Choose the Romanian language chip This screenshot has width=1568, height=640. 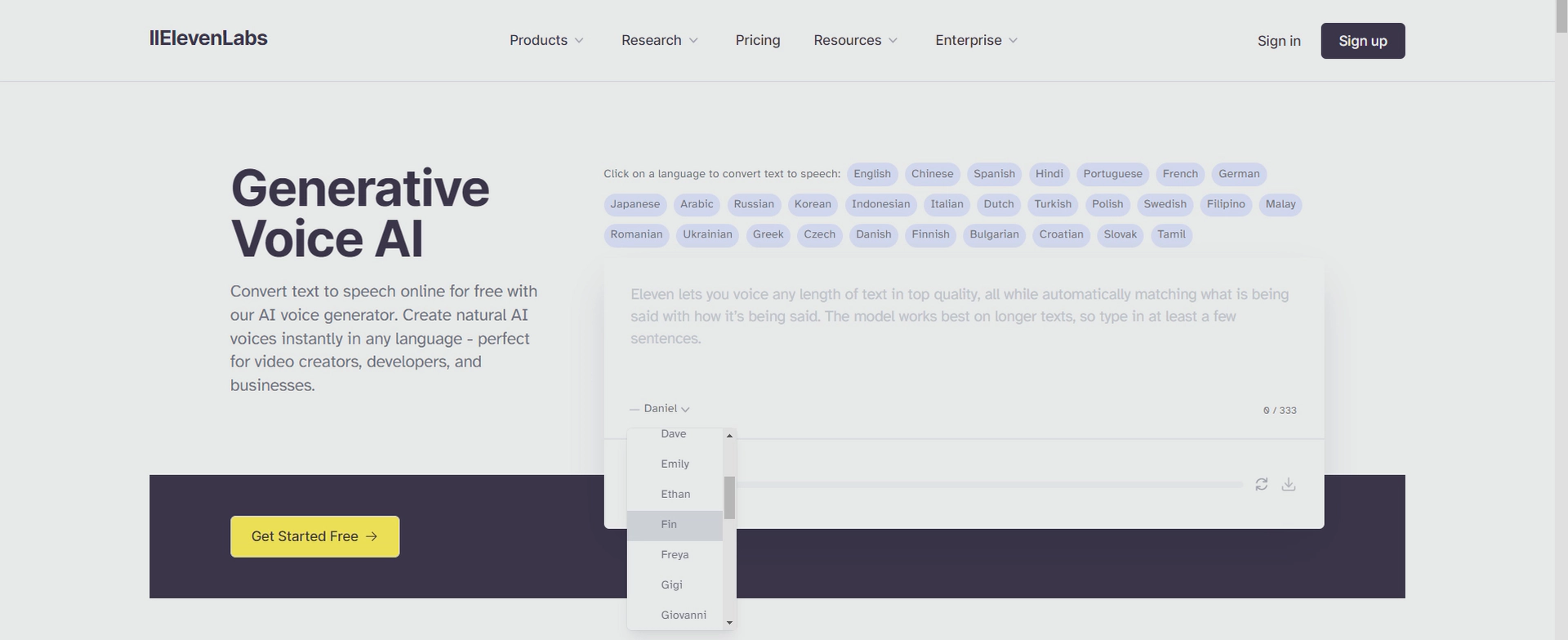pos(636,234)
